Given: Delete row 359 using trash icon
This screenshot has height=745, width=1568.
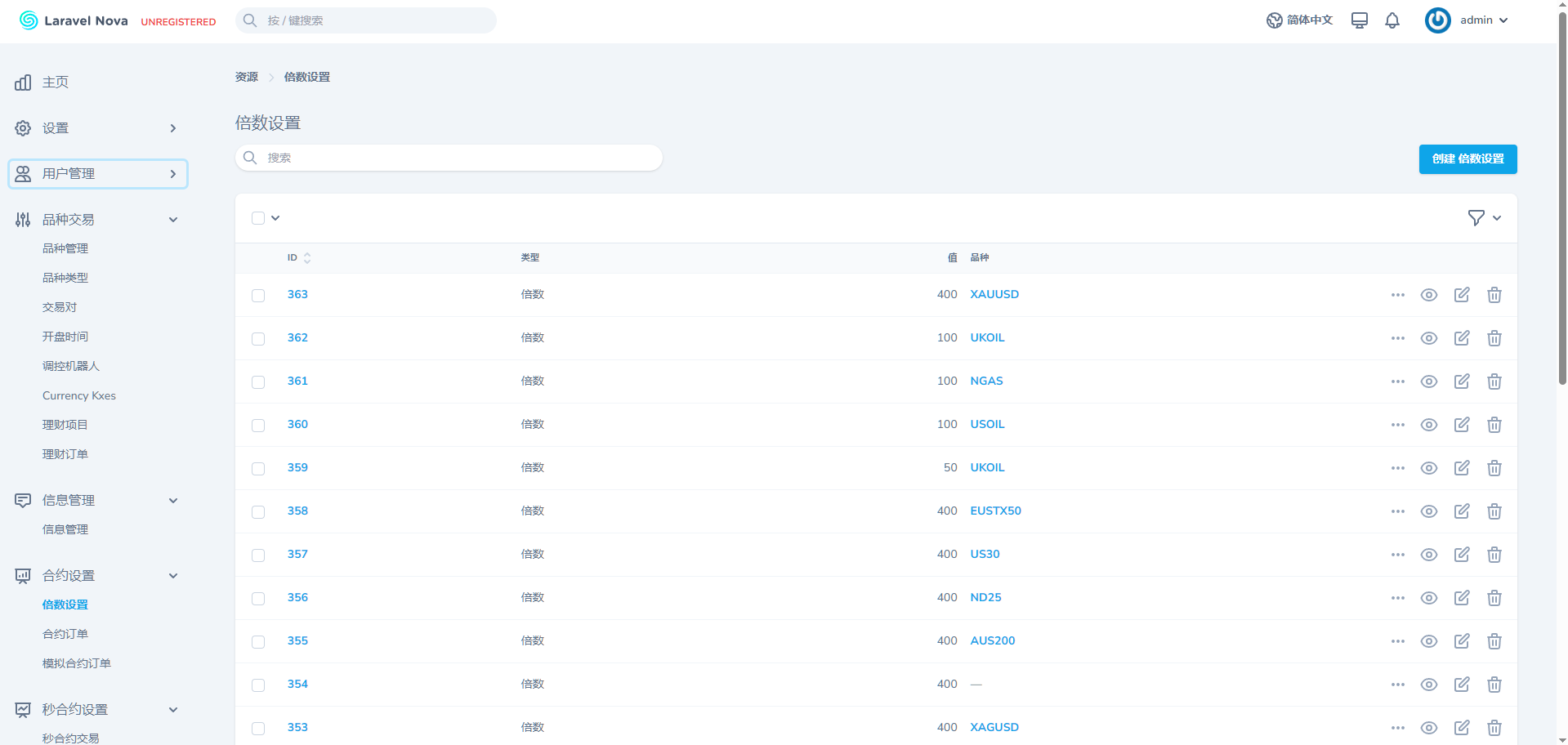Looking at the screenshot, I should (x=1494, y=468).
